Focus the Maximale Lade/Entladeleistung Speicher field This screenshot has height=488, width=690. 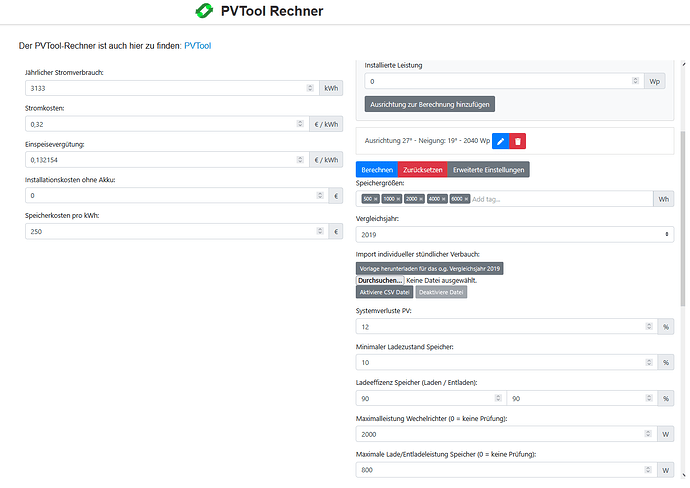click(x=506, y=470)
